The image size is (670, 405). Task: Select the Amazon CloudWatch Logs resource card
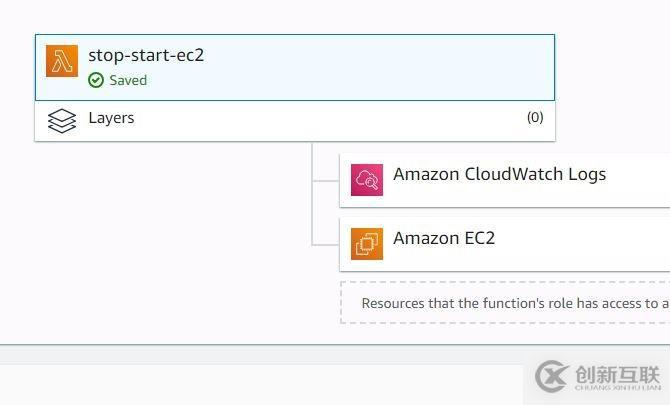505,180
